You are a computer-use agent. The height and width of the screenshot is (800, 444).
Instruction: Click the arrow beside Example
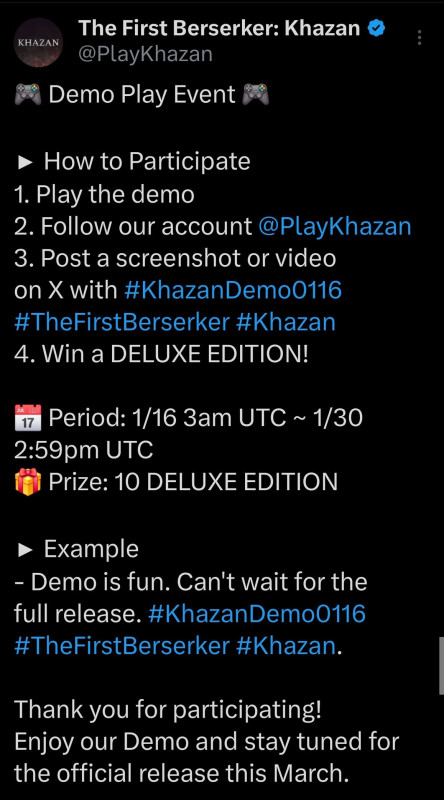25,550
